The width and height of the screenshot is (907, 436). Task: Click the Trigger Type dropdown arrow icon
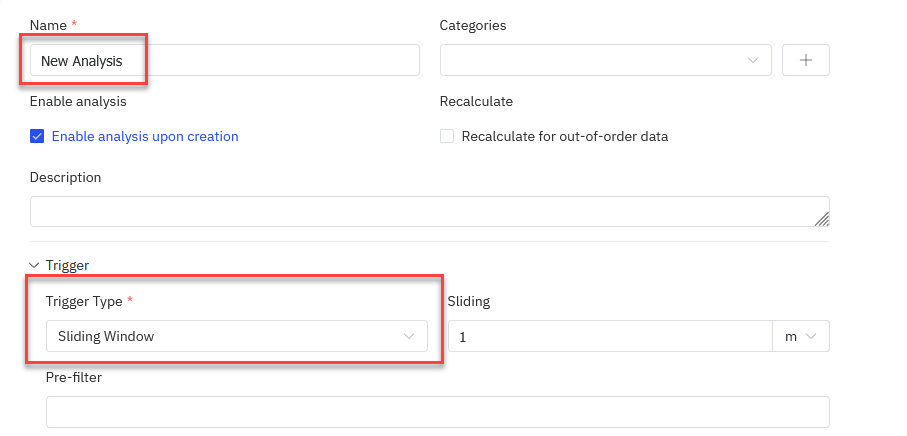pyautogui.click(x=409, y=337)
